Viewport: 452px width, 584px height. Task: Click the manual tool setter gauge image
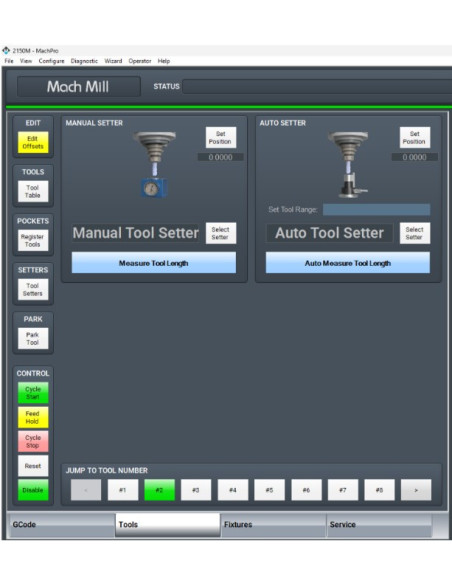(154, 164)
